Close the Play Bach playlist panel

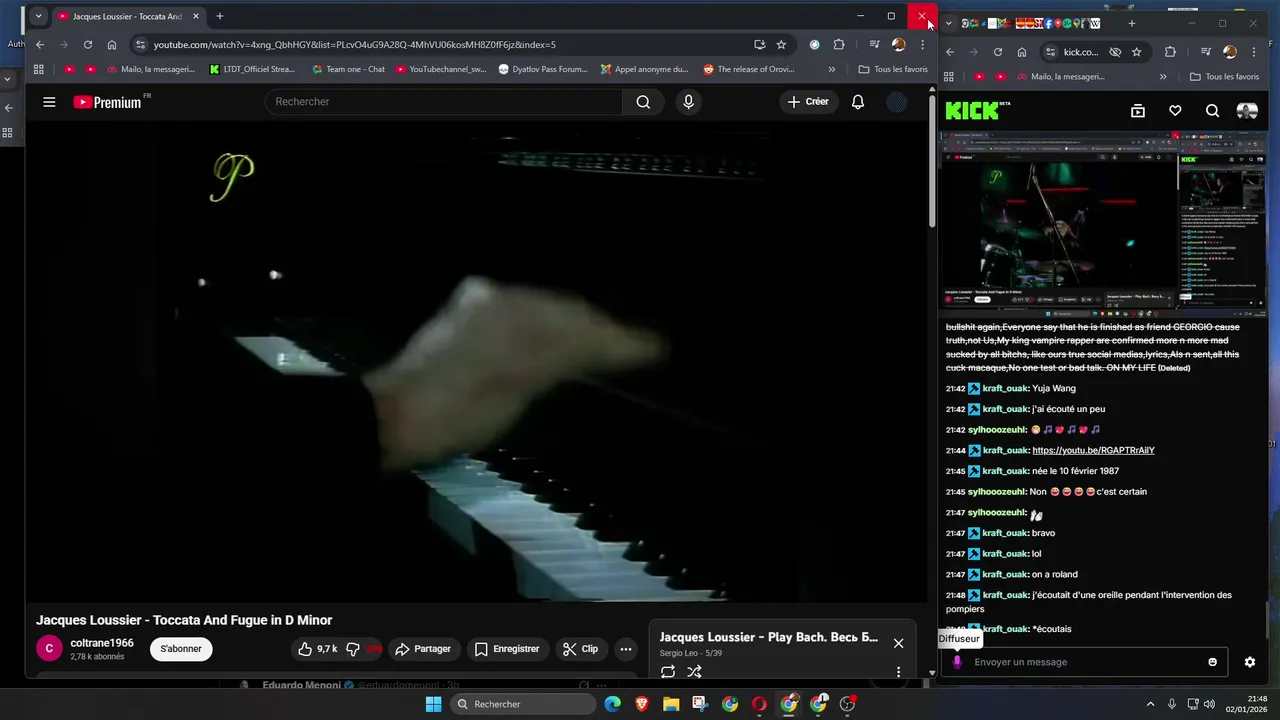(x=898, y=643)
